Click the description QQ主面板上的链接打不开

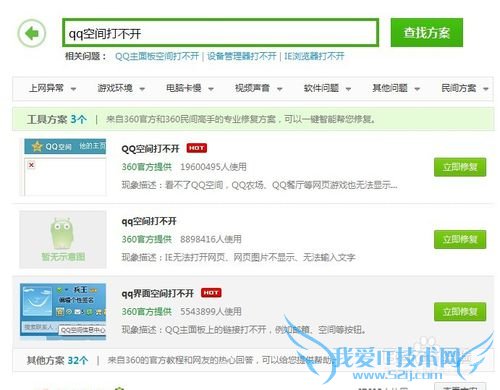(x=244, y=330)
